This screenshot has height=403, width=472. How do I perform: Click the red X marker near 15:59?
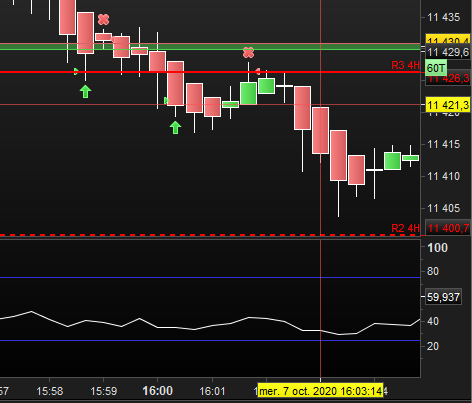point(104,20)
